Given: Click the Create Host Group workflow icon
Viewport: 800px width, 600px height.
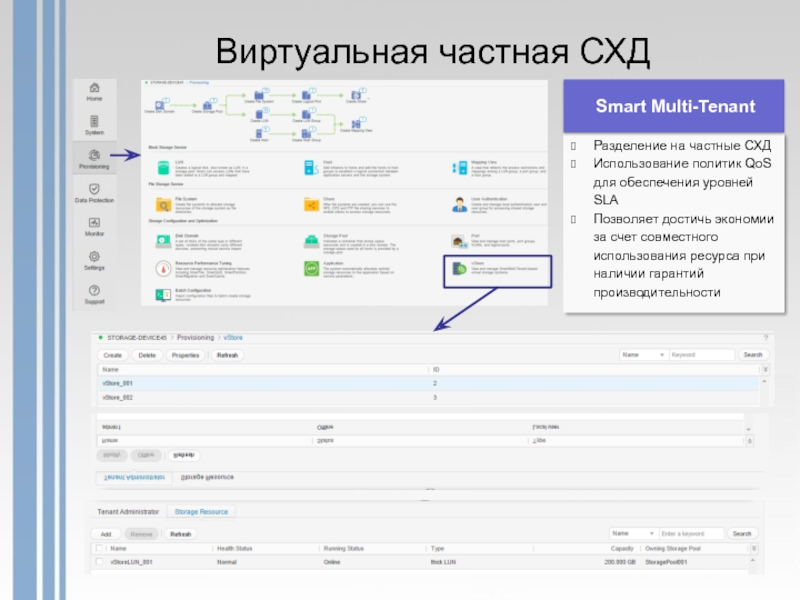Looking at the screenshot, I should pos(306,133).
